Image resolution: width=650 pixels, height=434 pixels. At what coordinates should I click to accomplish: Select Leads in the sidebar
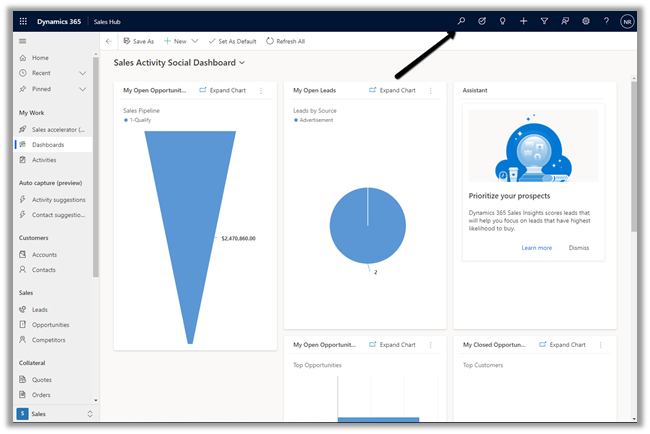pyautogui.click(x=39, y=309)
